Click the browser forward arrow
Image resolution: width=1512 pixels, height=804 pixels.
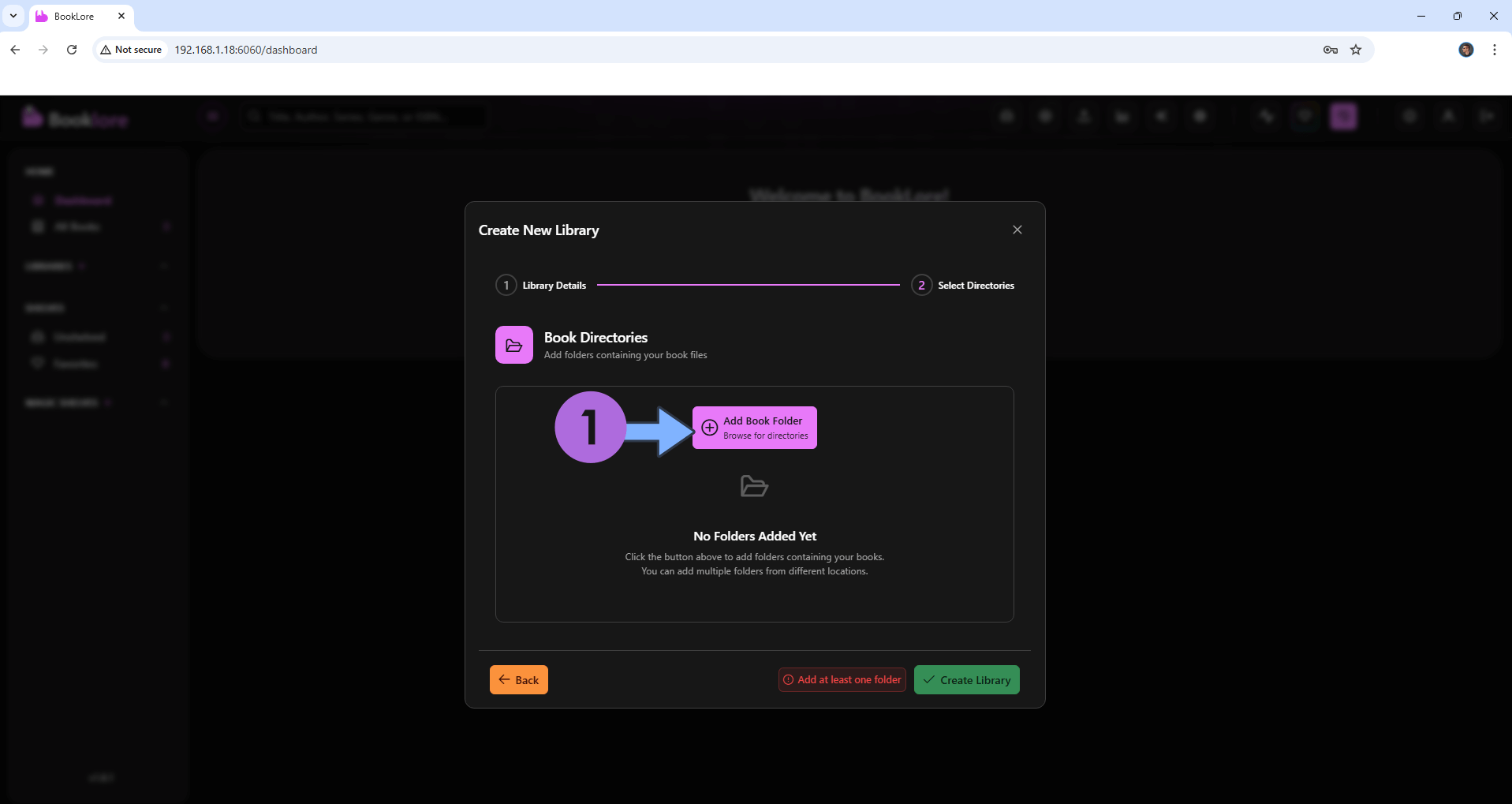43,50
